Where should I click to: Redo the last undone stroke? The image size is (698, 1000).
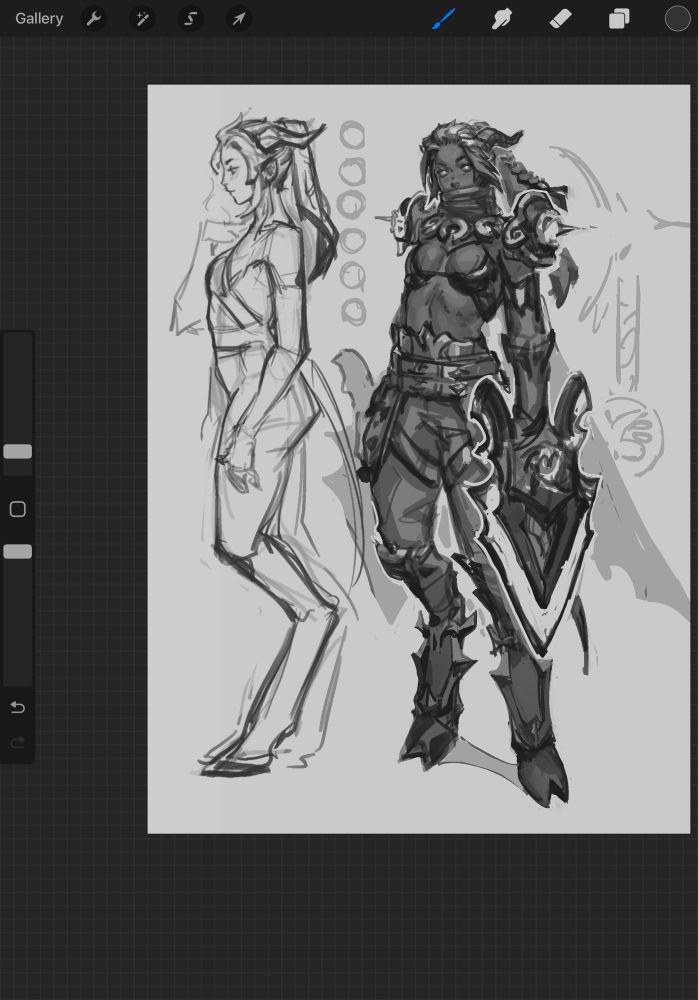(x=18, y=742)
